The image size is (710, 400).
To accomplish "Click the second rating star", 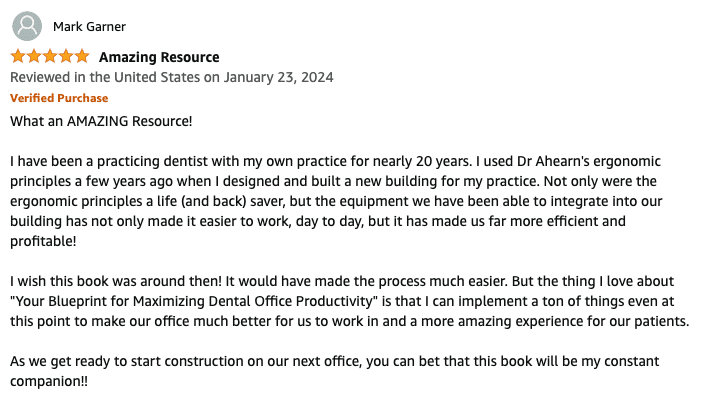I will tap(34, 57).
